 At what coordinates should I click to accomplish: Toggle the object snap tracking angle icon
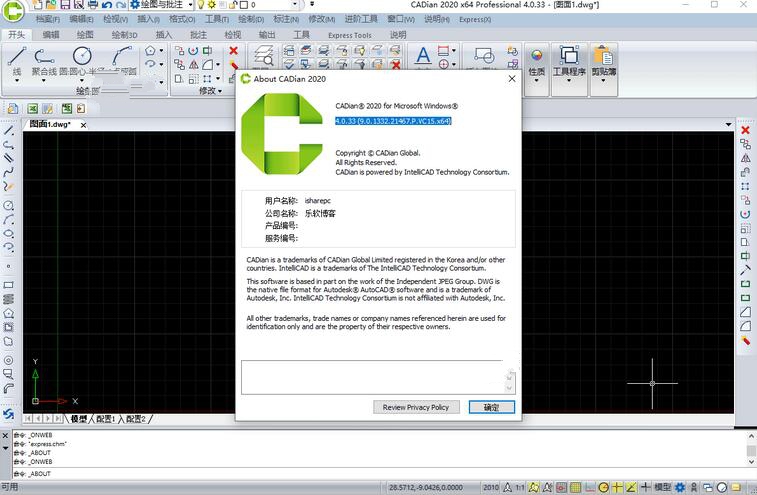point(631,487)
